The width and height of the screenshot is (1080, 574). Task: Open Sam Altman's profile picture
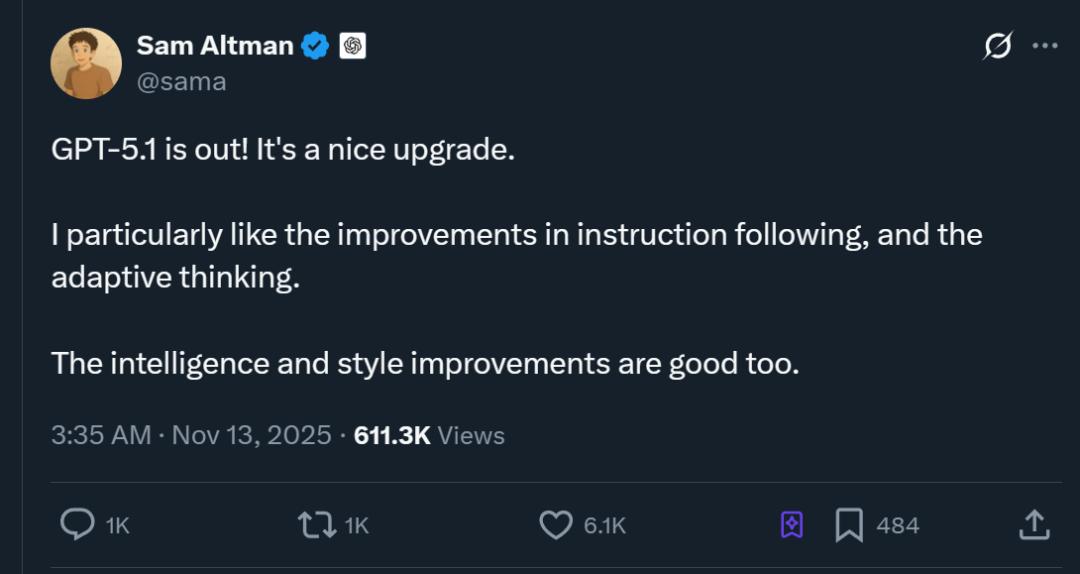(x=86, y=63)
